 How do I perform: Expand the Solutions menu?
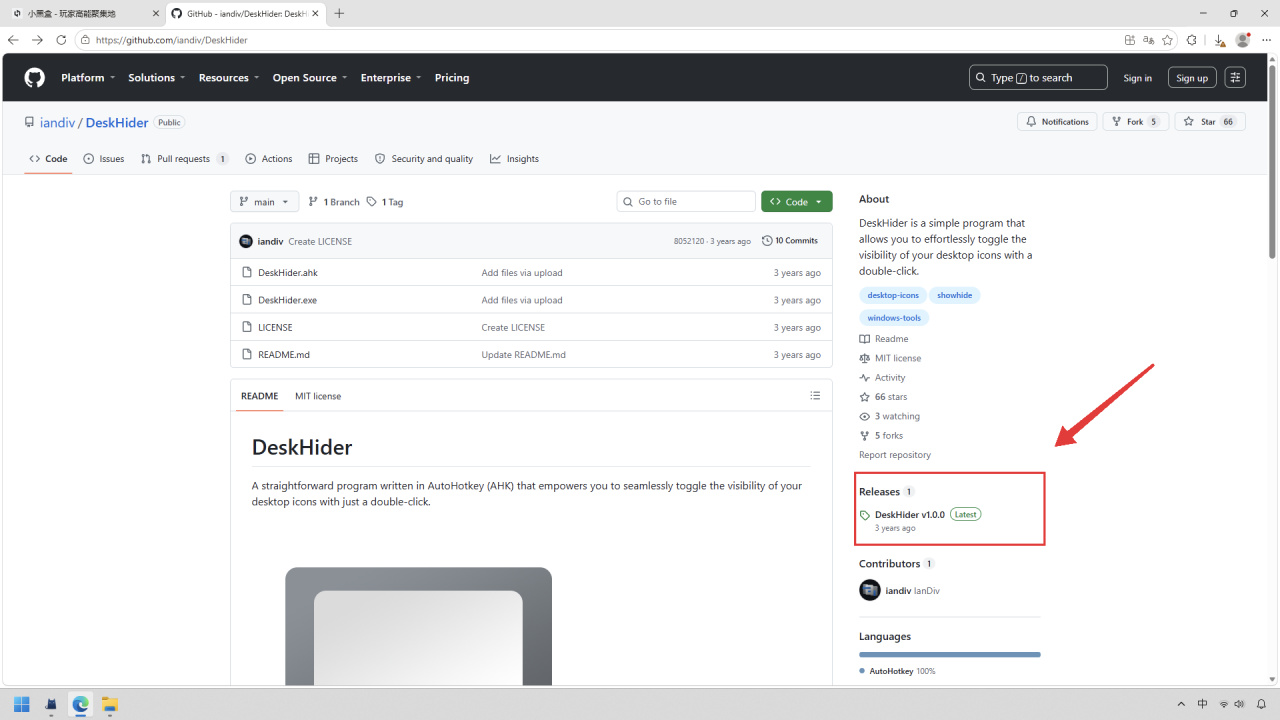(x=157, y=78)
